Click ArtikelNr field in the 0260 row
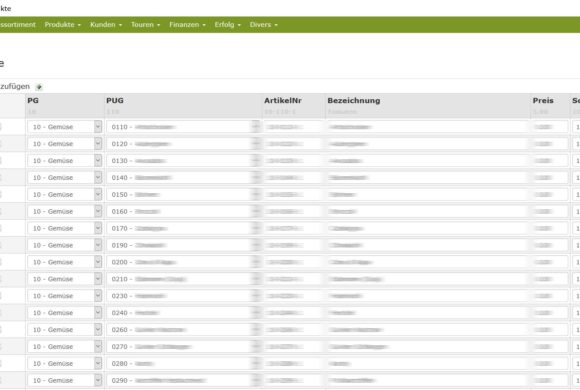The height and width of the screenshot is (390, 580). tap(293, 330)
